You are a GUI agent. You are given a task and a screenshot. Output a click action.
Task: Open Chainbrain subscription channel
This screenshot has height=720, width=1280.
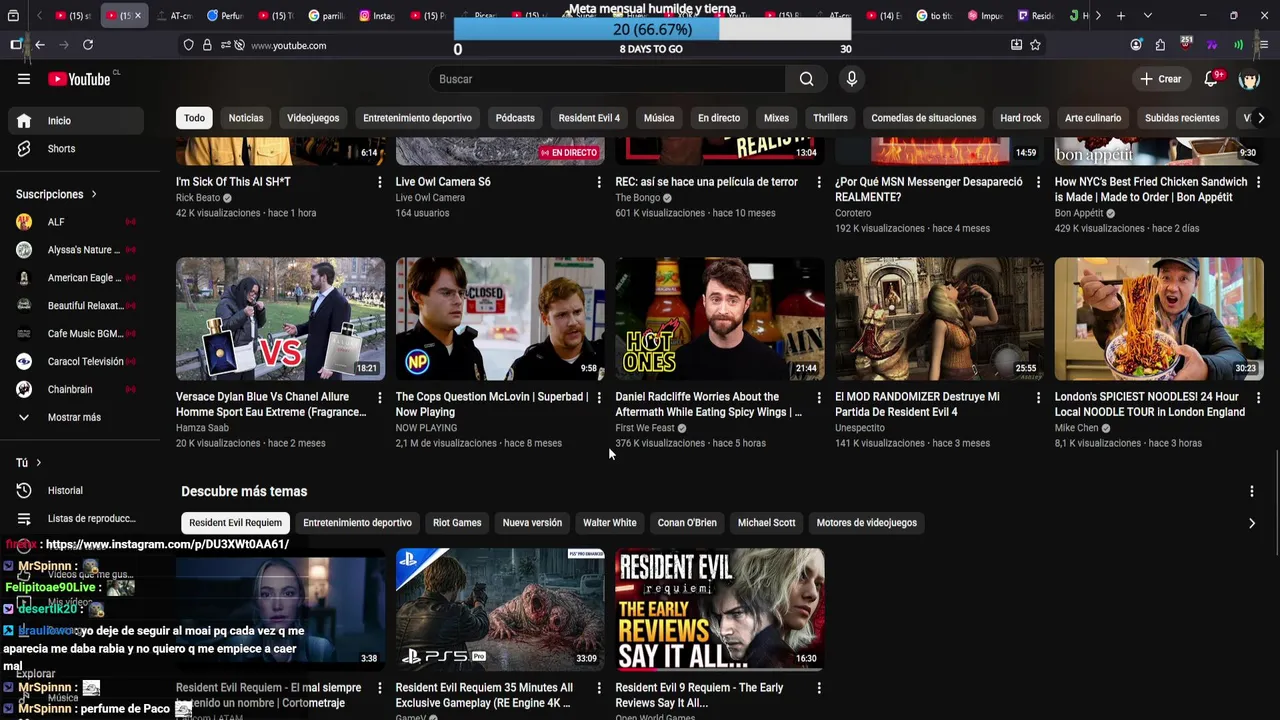pos(76,389)
